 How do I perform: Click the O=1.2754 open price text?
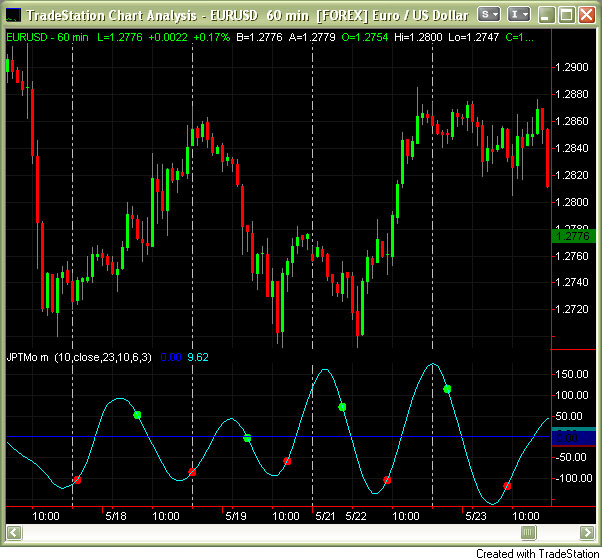(365, 37)
